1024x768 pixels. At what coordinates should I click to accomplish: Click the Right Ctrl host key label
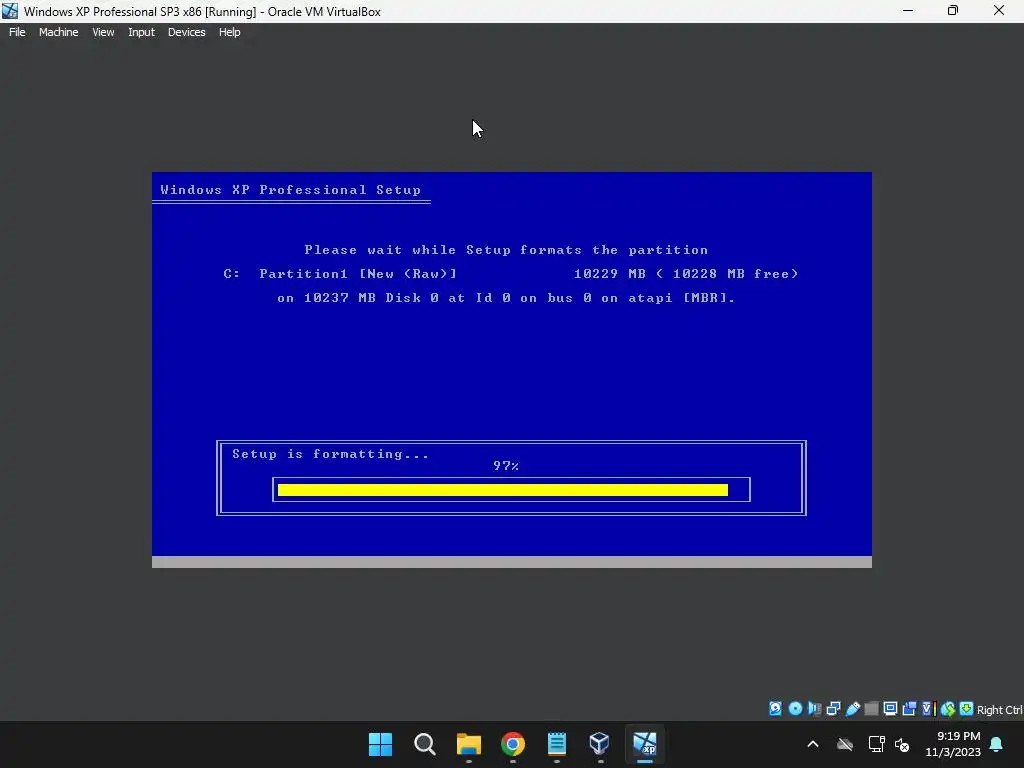(1000, 710)
